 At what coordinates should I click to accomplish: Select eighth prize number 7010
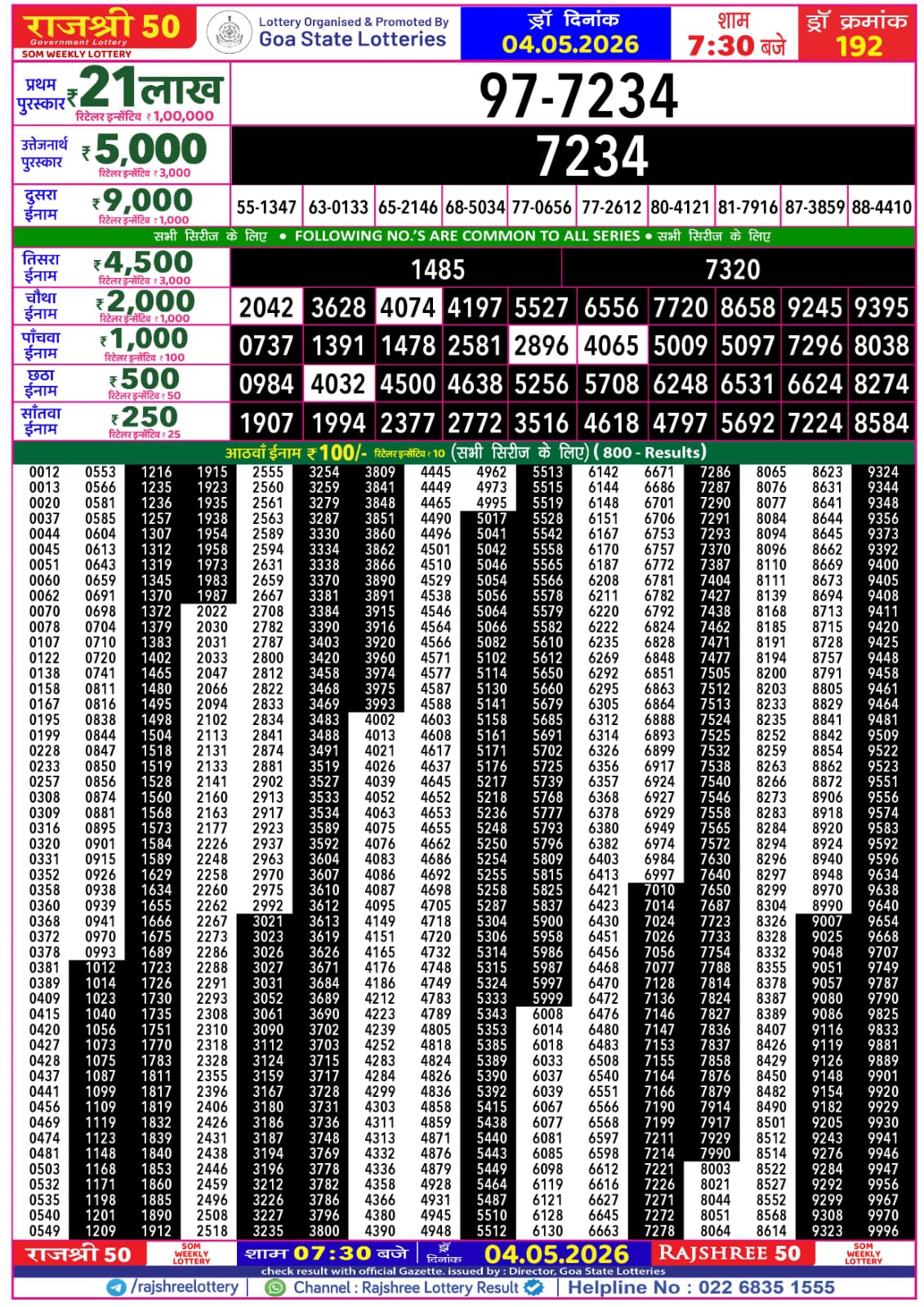659,890
